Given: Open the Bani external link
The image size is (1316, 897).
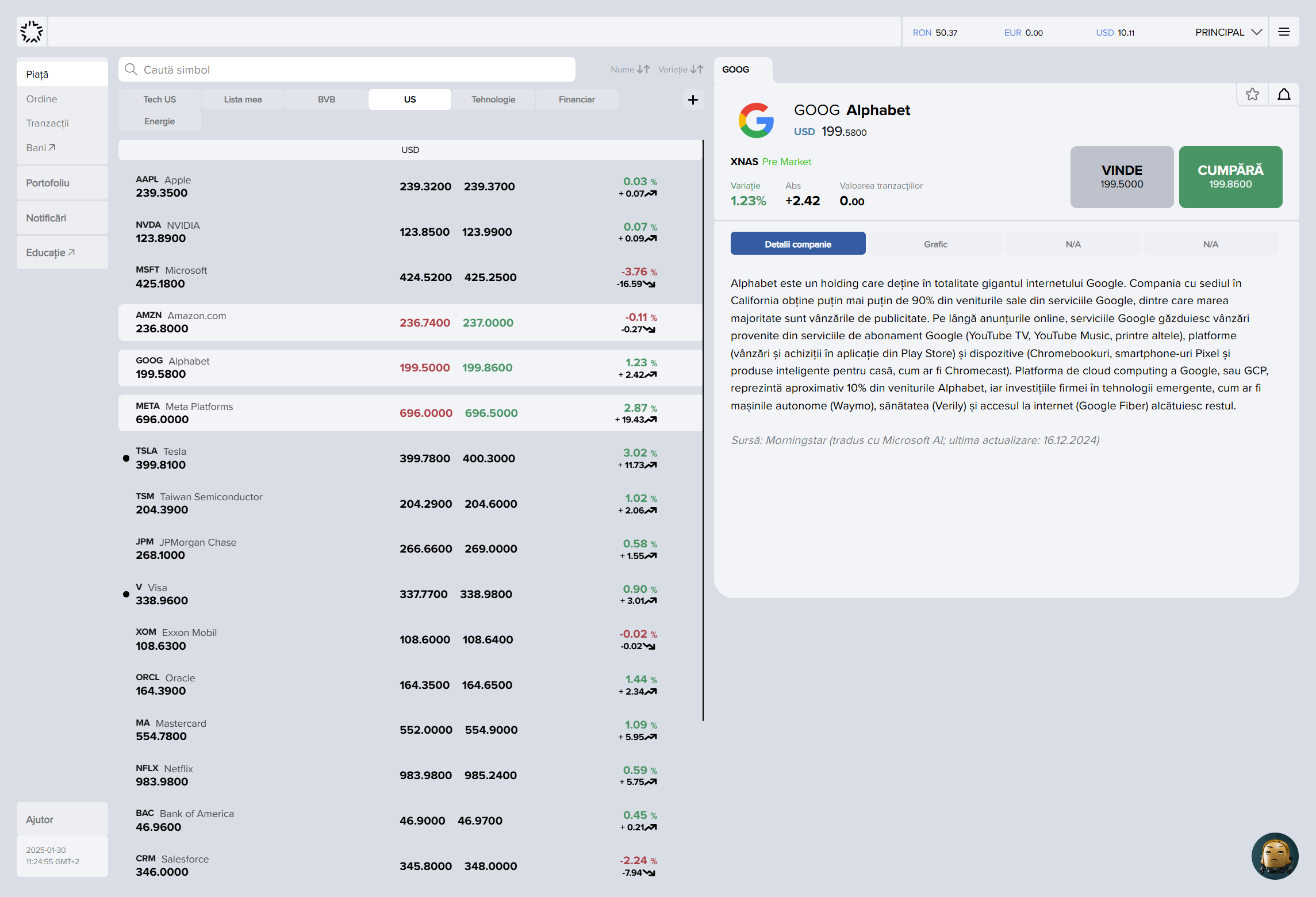Looking at the screenshot, I should [x=40, y=148].
